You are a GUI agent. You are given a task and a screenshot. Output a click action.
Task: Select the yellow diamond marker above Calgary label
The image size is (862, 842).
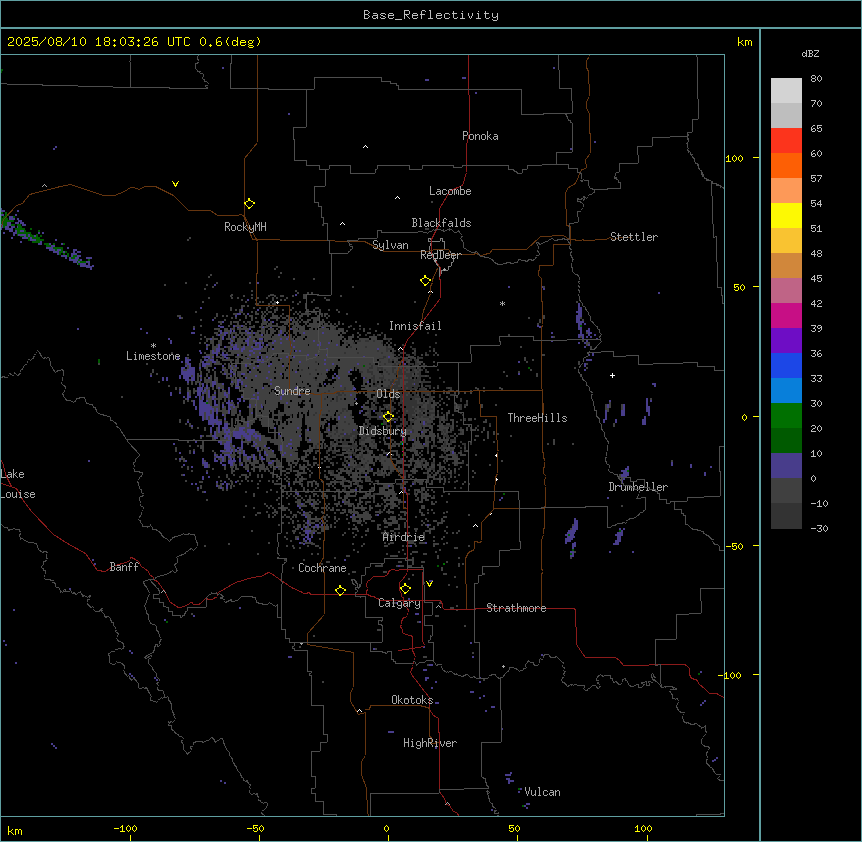point(405,589)
